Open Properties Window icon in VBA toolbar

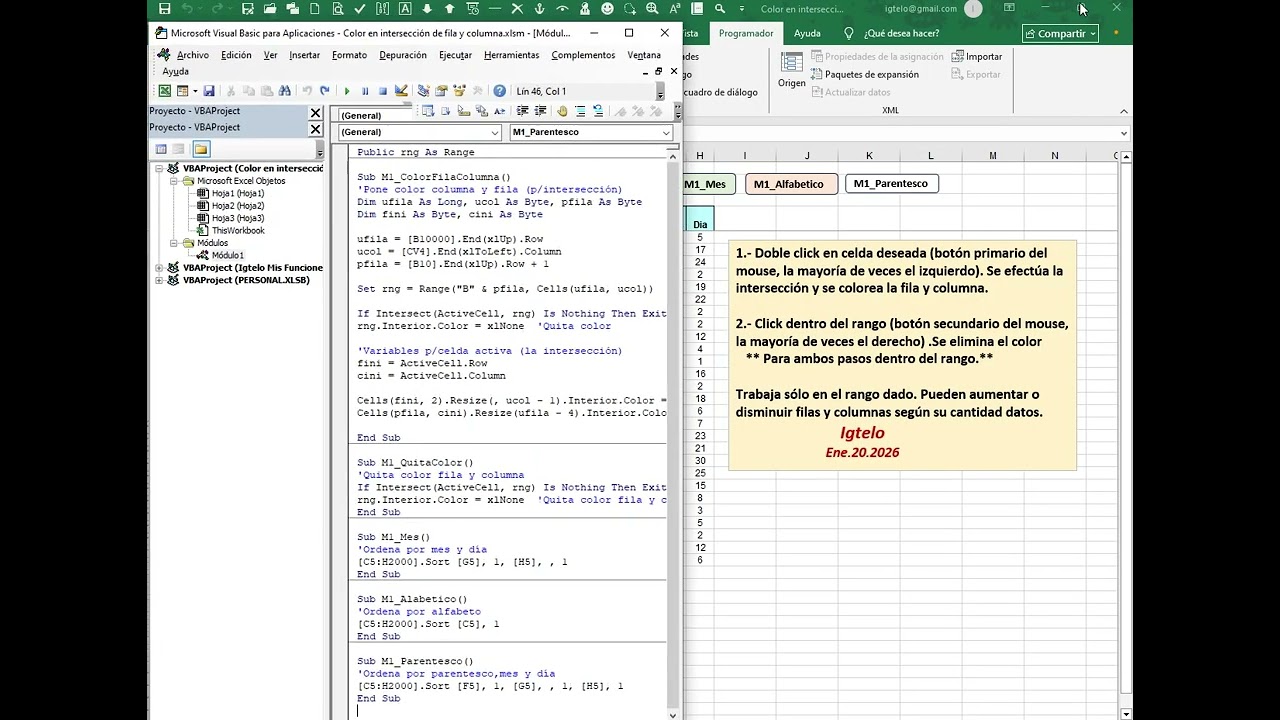440,91
